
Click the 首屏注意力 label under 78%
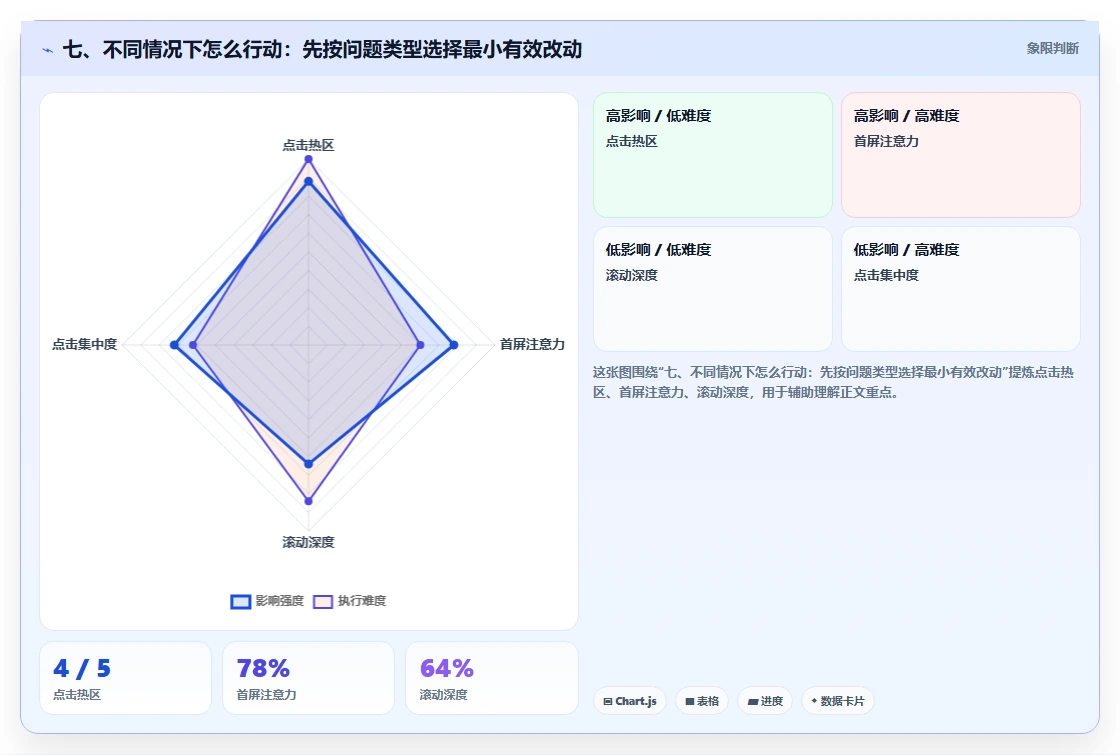266,694
